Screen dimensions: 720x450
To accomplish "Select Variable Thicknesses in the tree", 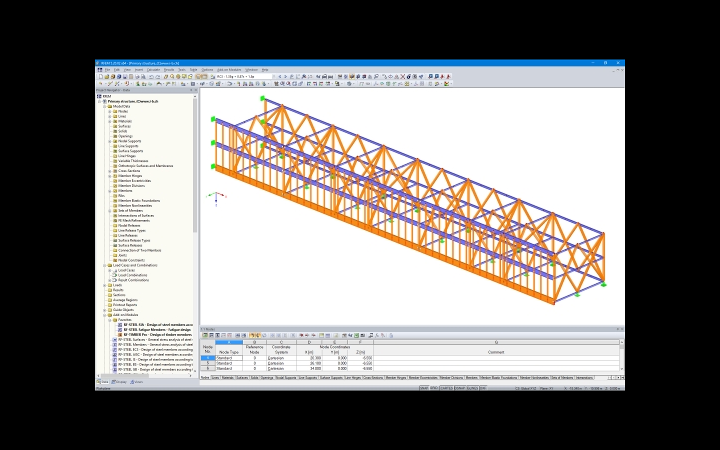I will (133, 161).
